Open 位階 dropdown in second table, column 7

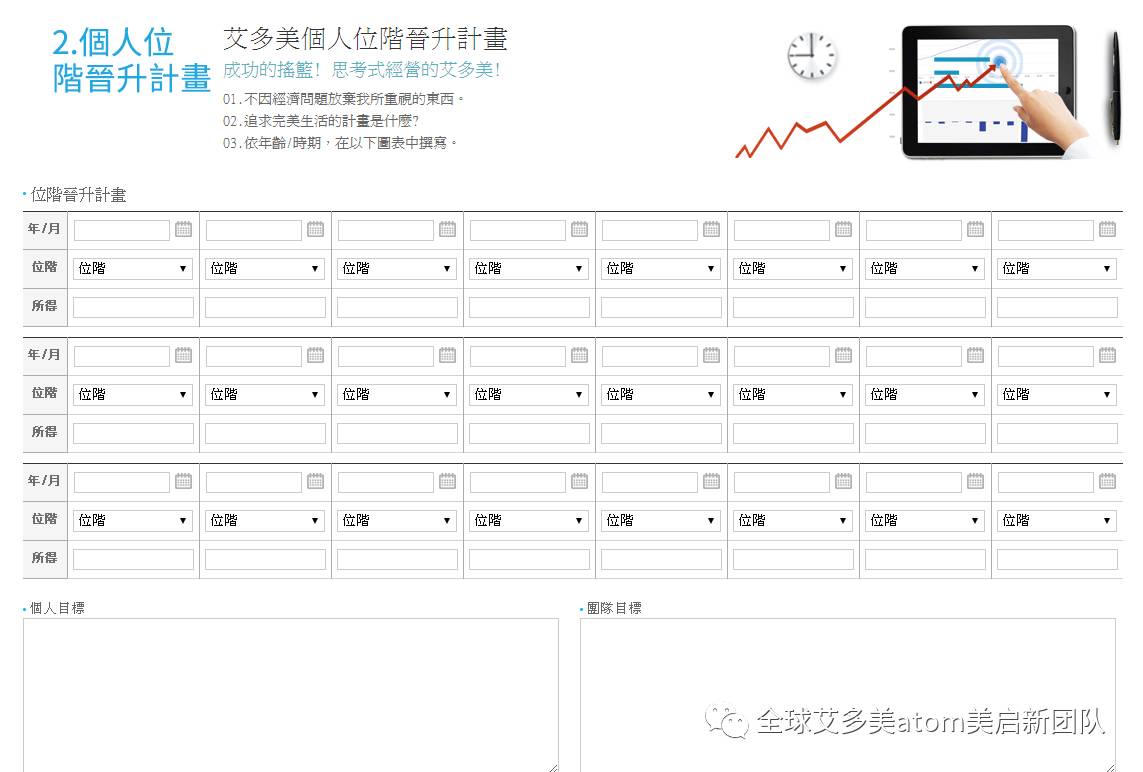(x=925, y=394)
